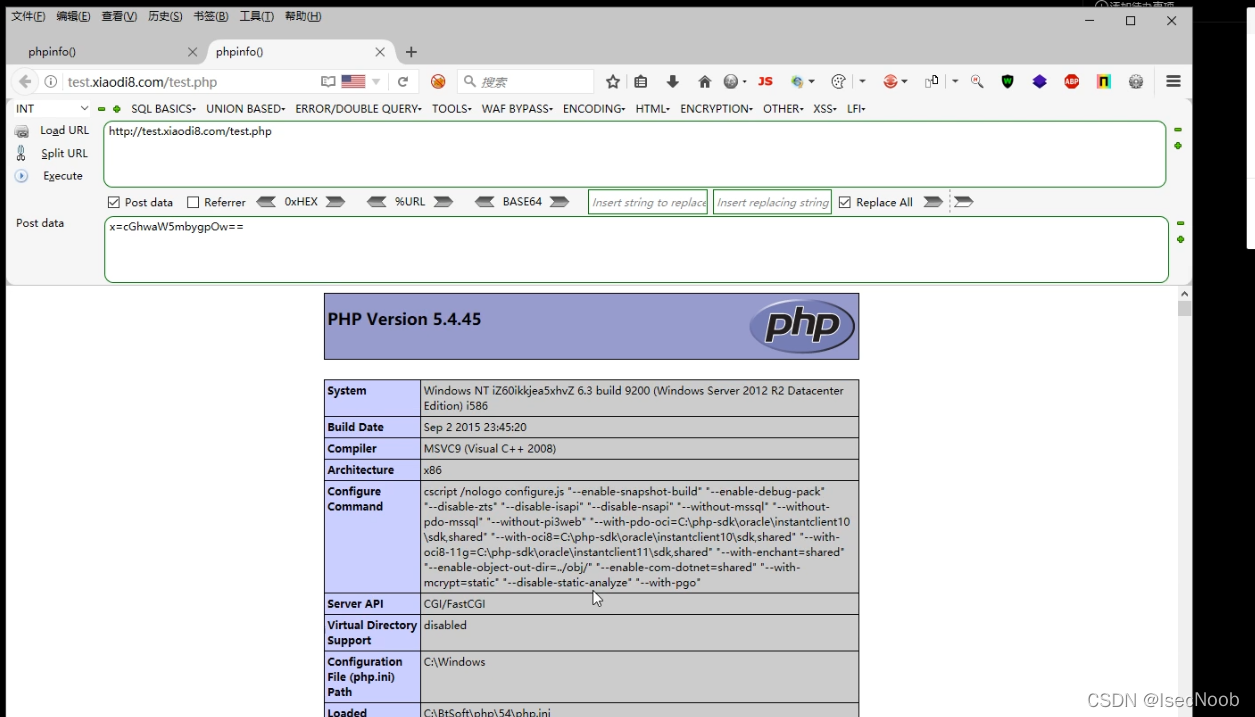Click the left arrow before 0xHEX
The height and width of the screenshot is (717, 1255).
pos(266,202)
